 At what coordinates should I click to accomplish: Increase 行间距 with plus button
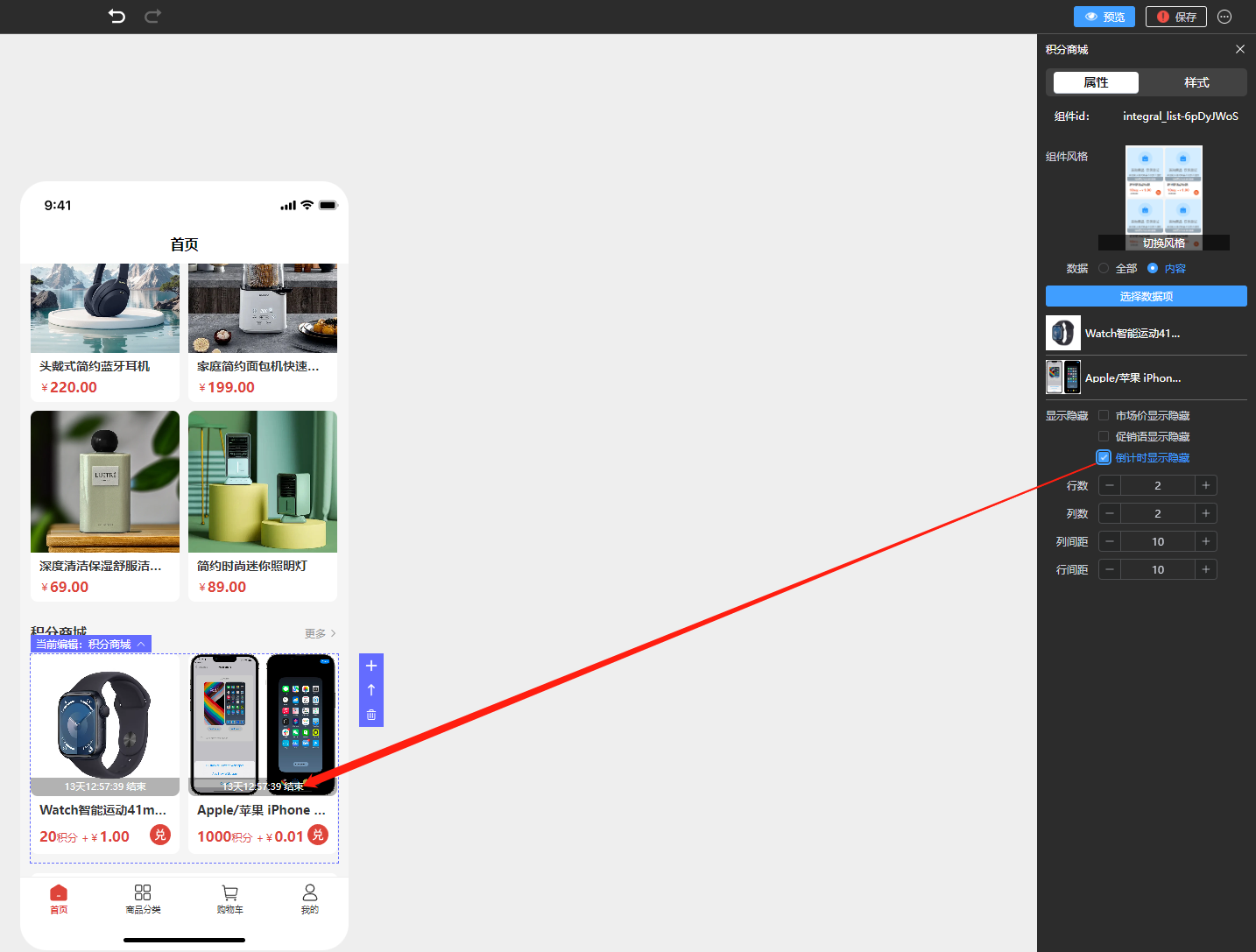(1206, 569)
